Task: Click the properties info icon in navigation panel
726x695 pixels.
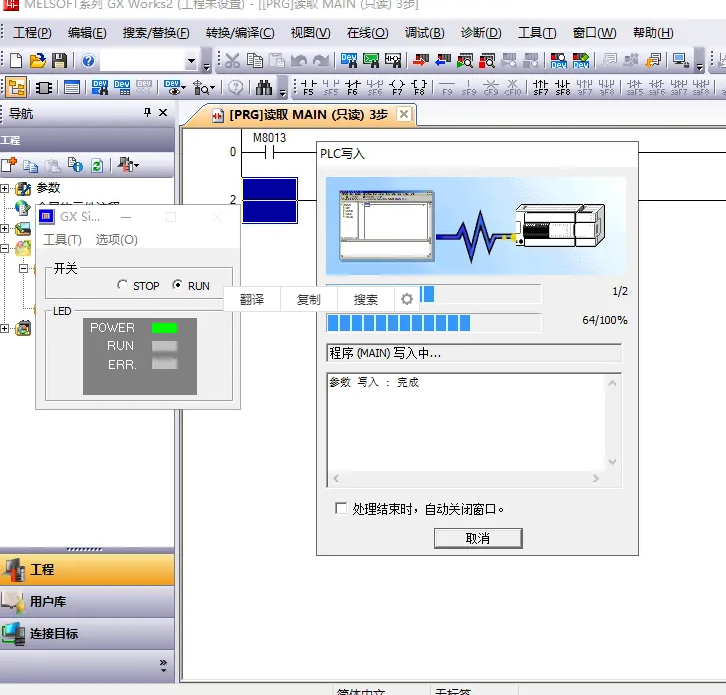Action: click(75, 165)
